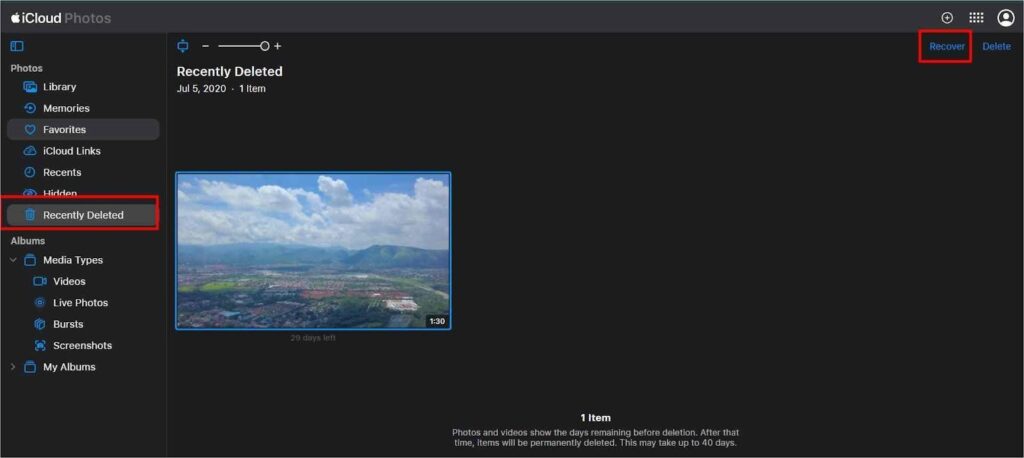Adjust the thumbnail zoom slider
1024x458 pixels.
pyautogui.click(x=264, y=46)
